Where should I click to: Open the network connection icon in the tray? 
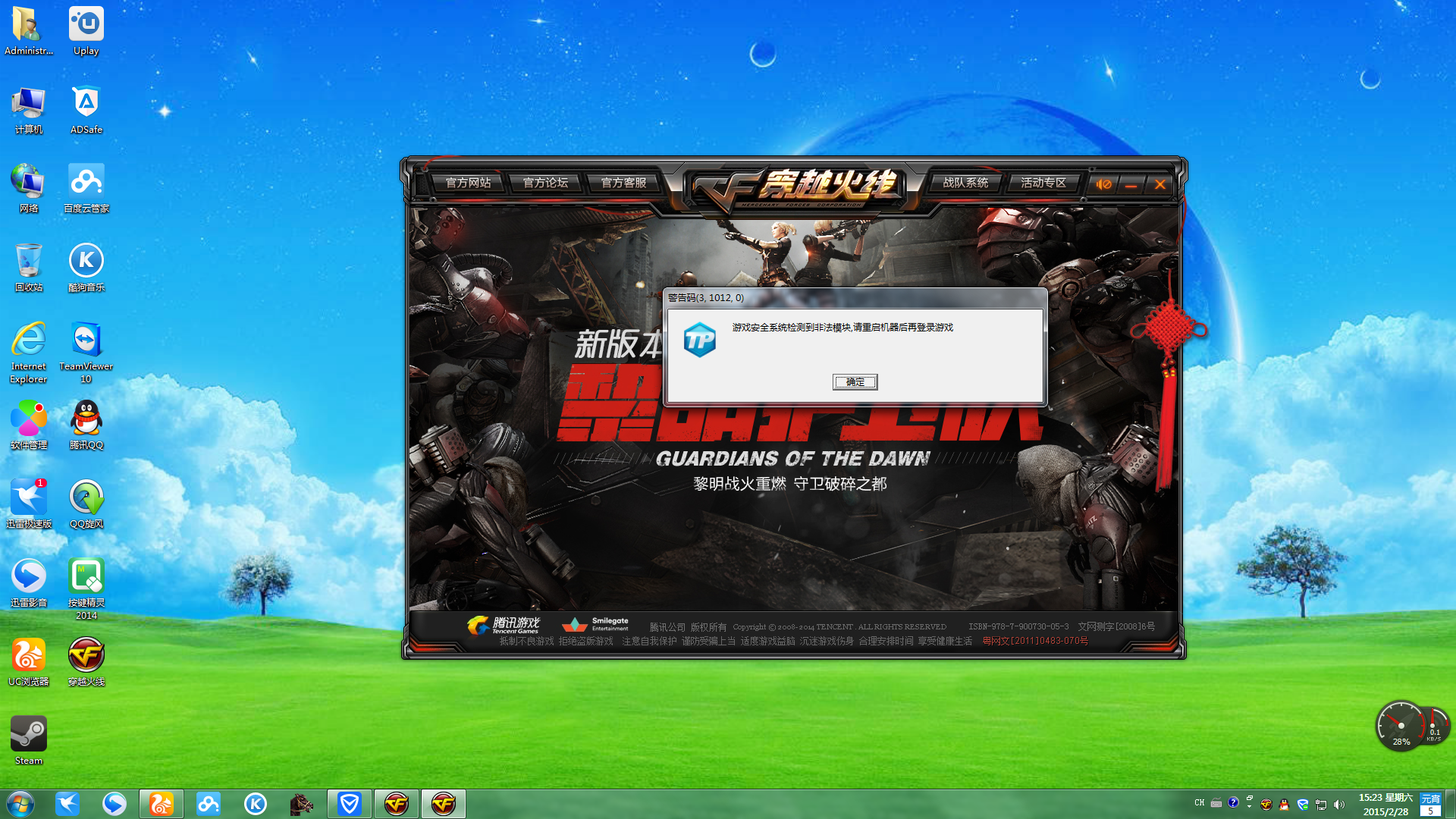click(1321, 805)
